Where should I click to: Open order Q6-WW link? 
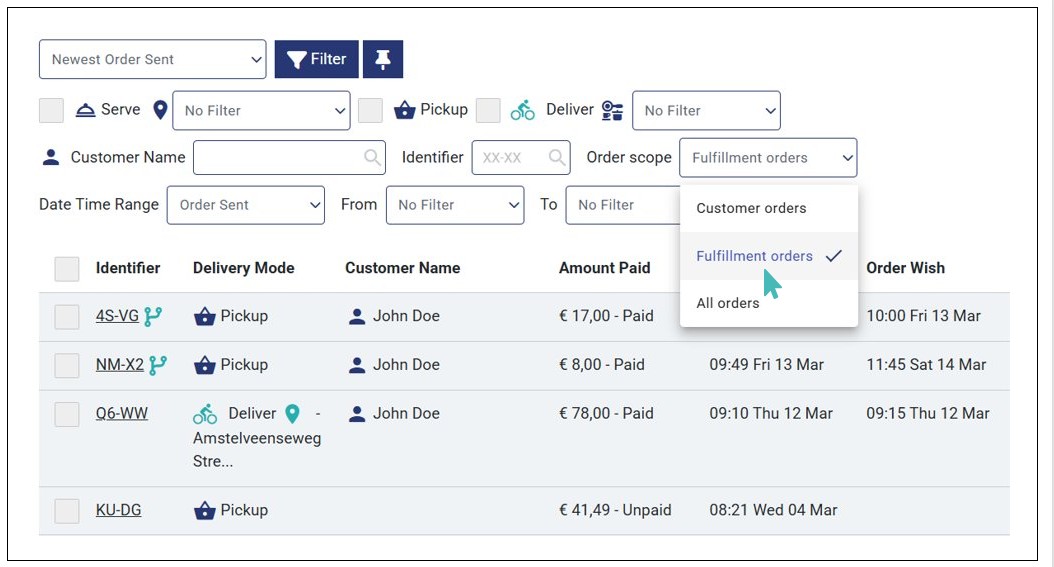click(122, 413)
